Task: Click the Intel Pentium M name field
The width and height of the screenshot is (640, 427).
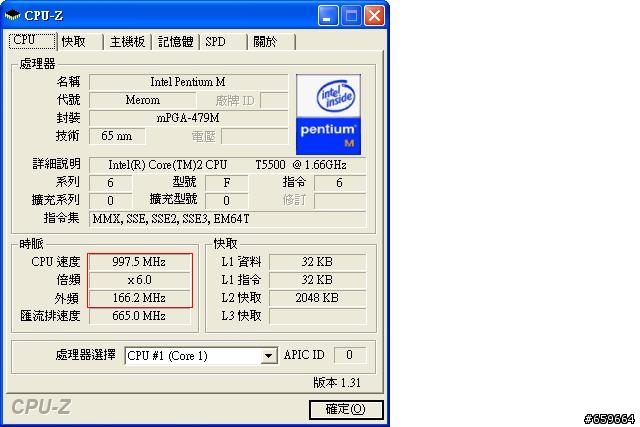Action: pyautogui.click(x=188, y=82)
